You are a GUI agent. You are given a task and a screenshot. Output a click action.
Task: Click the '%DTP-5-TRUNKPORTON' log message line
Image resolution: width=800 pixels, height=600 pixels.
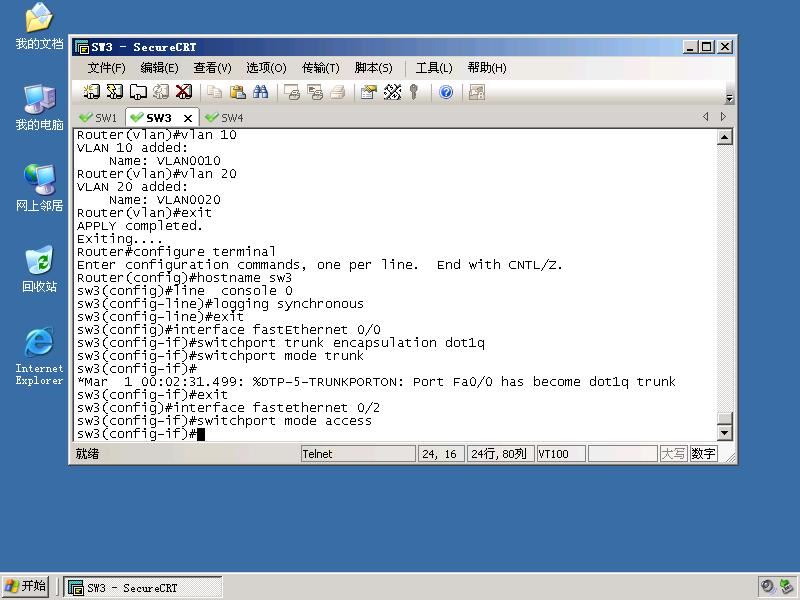click(377, 382)
